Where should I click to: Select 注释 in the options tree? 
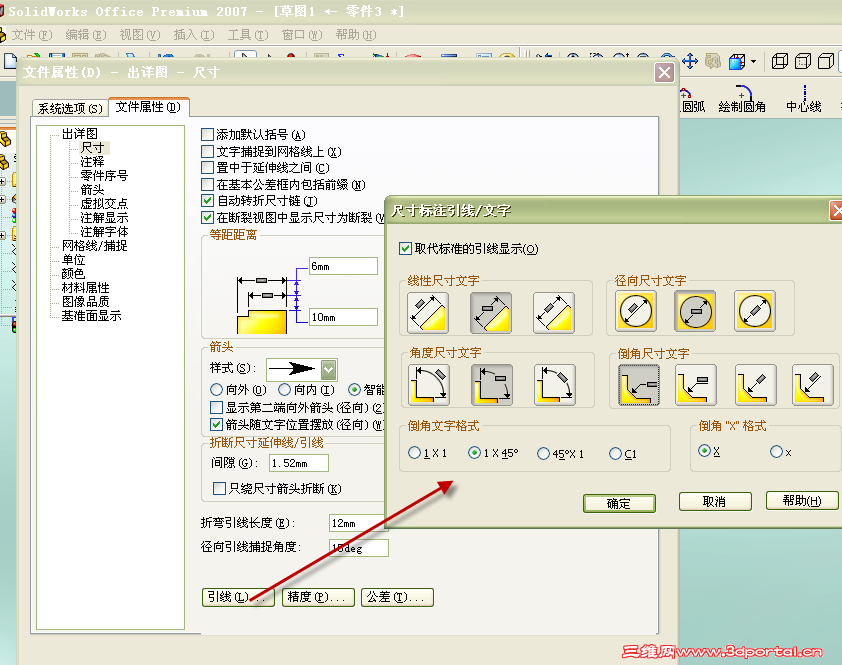[x=92, y=162]
